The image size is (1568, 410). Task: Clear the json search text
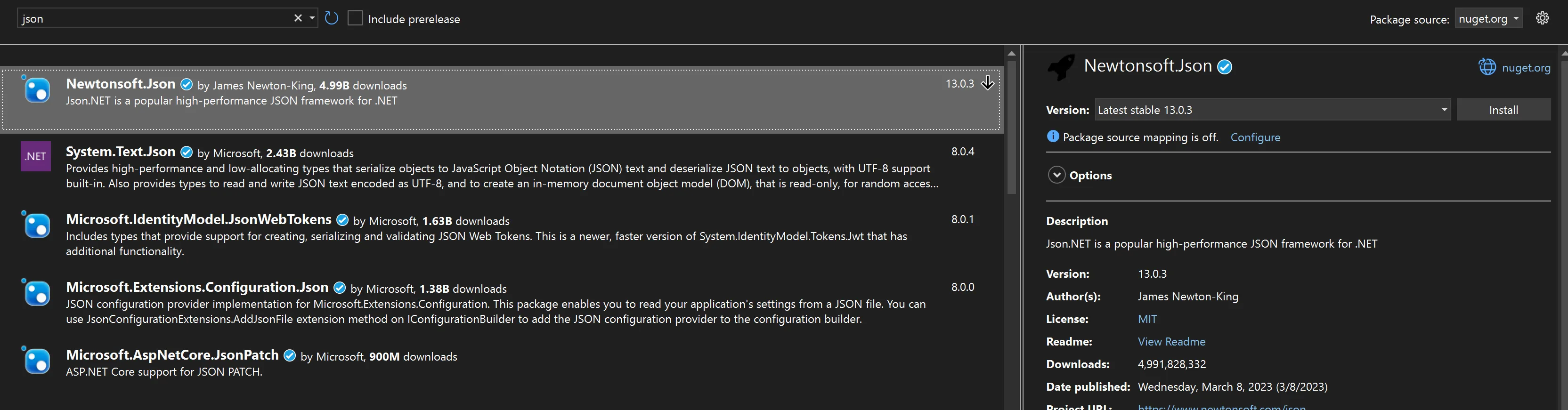click(x=298, y=18)
